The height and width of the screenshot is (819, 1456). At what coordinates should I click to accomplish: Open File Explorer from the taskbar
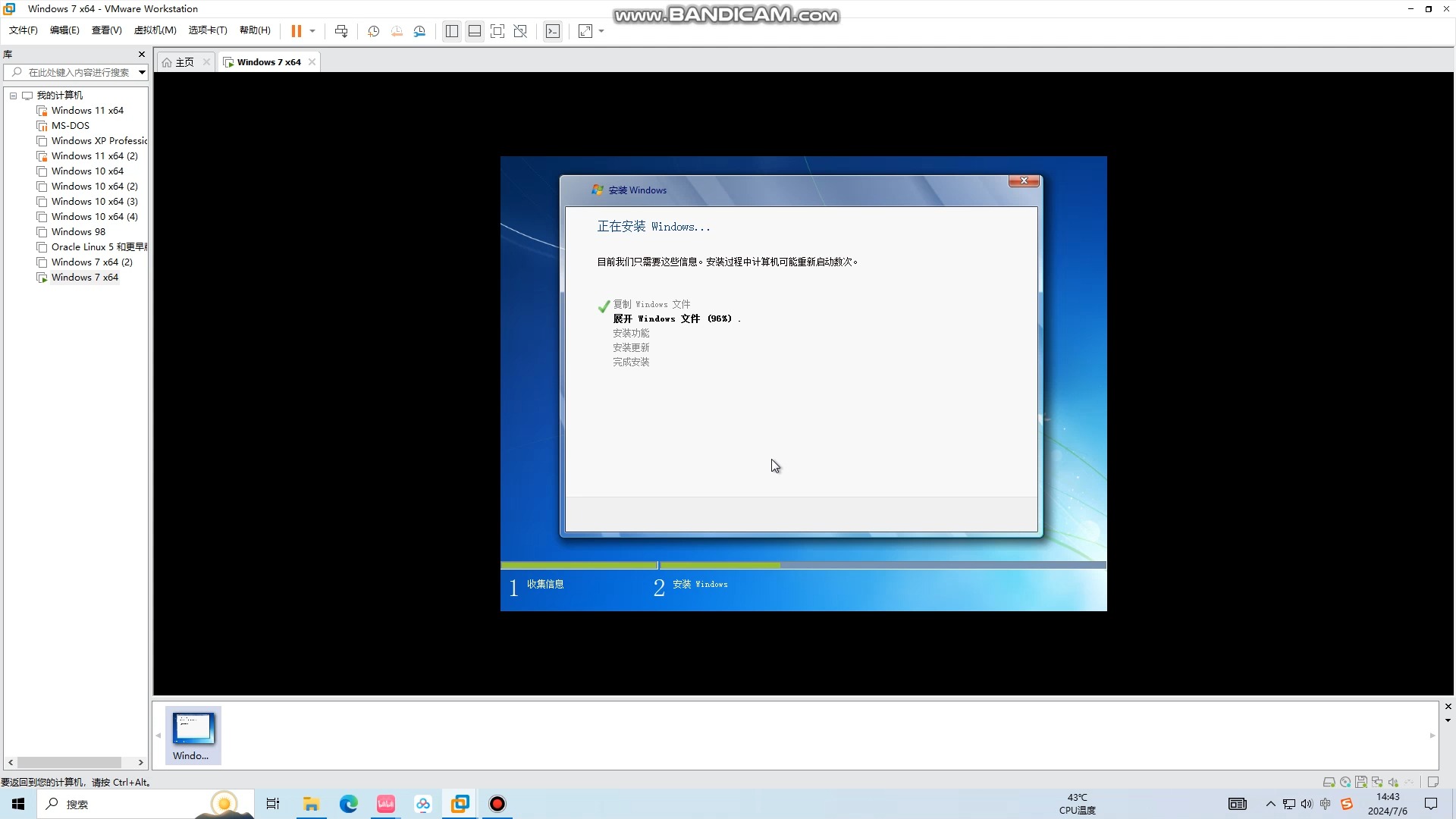[x=311, y=804]
